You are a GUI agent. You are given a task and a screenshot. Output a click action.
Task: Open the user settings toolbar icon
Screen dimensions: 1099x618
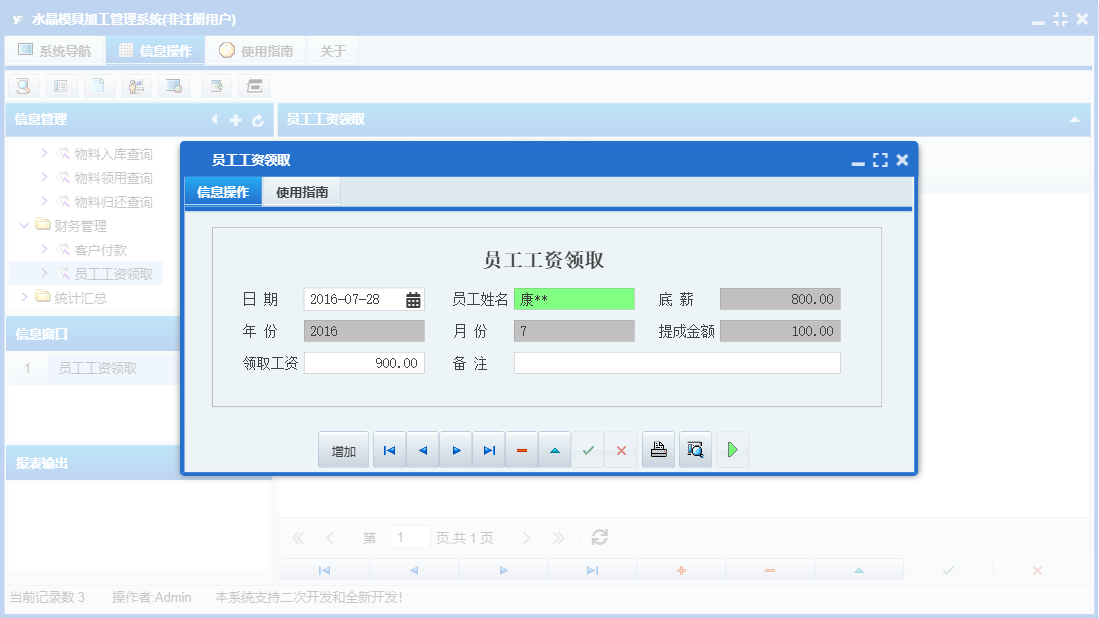[136, 86]
